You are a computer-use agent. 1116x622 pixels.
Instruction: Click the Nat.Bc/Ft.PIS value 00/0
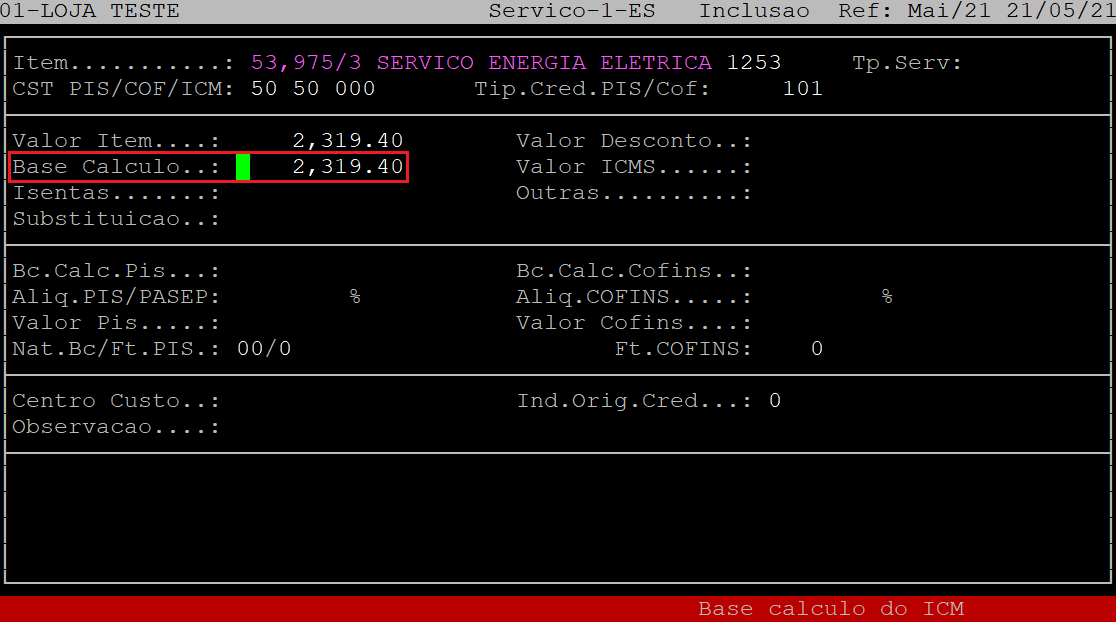pyautogui.click(x=264, y=349)
